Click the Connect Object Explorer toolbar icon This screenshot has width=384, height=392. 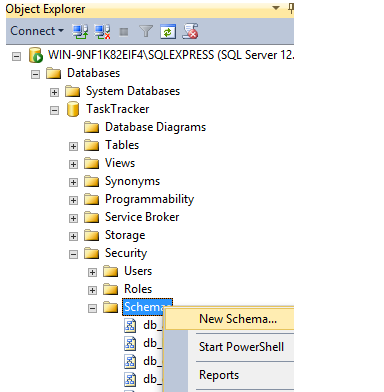80,32
